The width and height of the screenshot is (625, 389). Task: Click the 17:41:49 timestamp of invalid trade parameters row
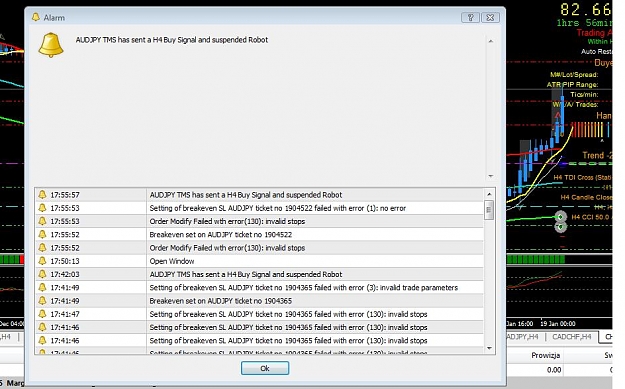(x=65, y=288)
